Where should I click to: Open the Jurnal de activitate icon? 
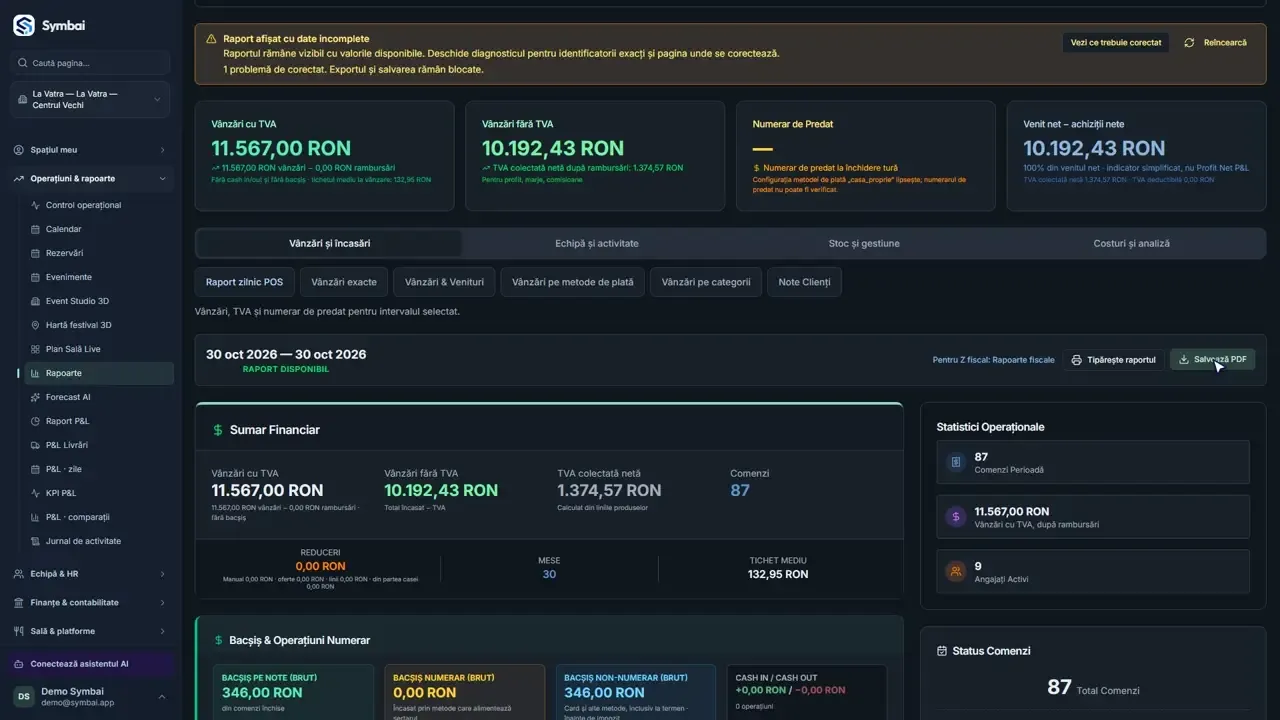[36, 541]
